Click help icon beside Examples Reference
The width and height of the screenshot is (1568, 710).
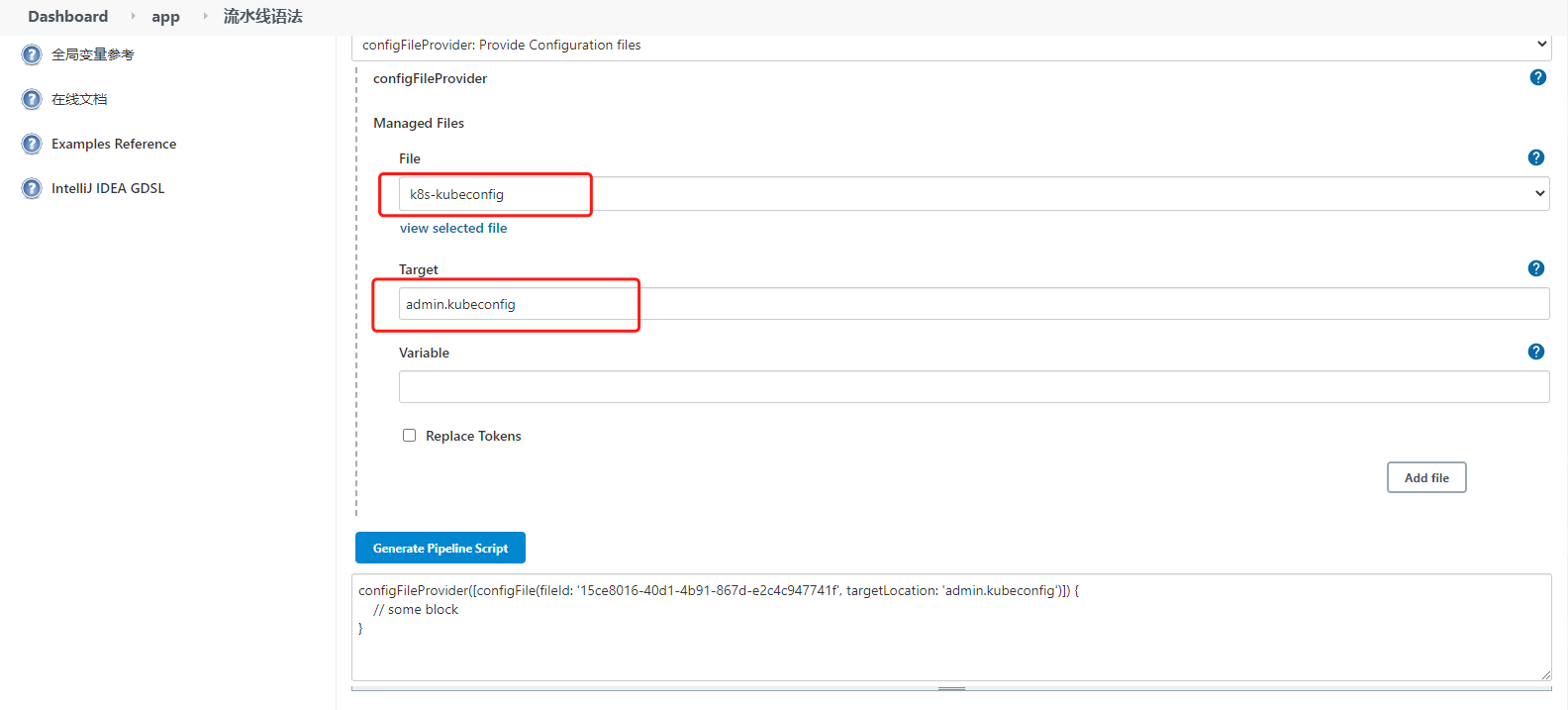pos(32,144)
